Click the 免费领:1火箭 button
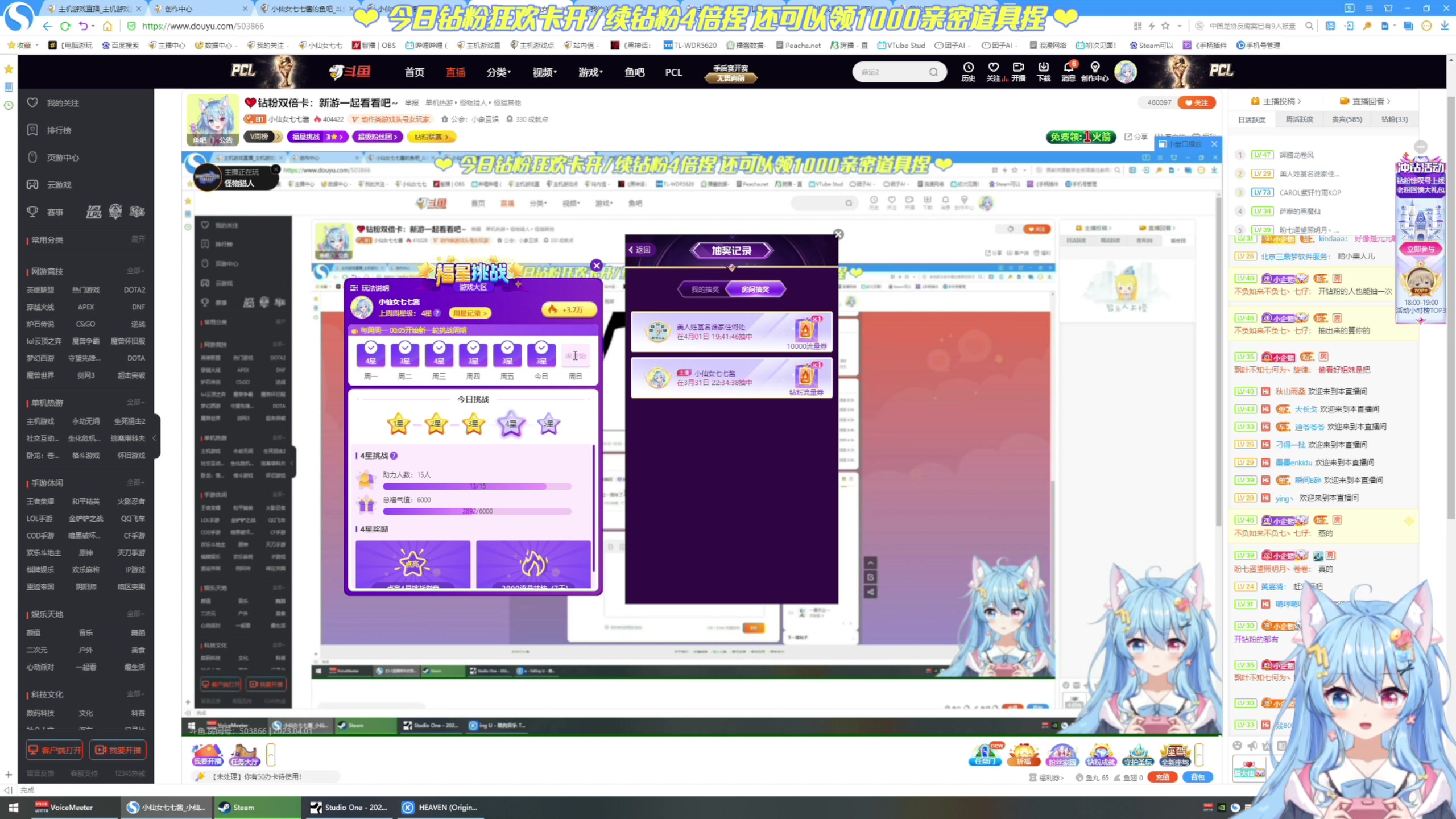The height and width of the screenshot is (819, 1456). [x=1081, y=136]
